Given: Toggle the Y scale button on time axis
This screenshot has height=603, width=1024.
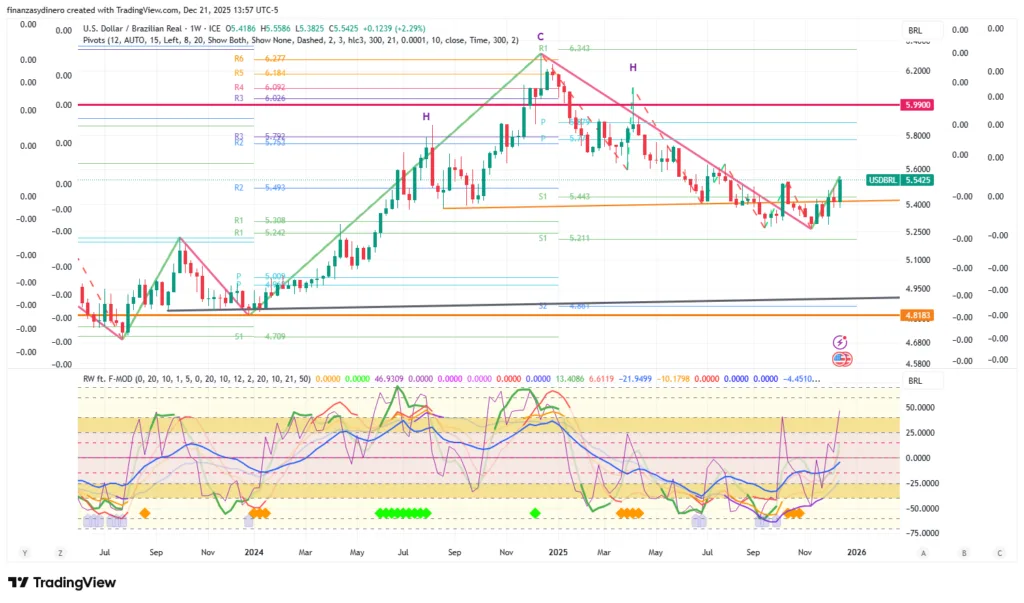Looking at the screenshot, I should click(x=22, y=551).
